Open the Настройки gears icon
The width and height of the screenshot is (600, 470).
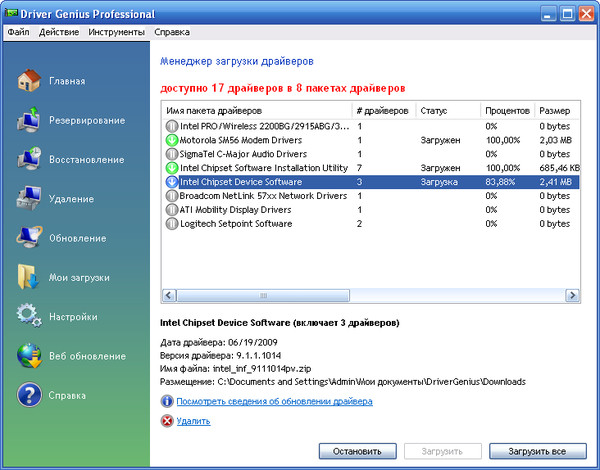(x=29, y=316)
